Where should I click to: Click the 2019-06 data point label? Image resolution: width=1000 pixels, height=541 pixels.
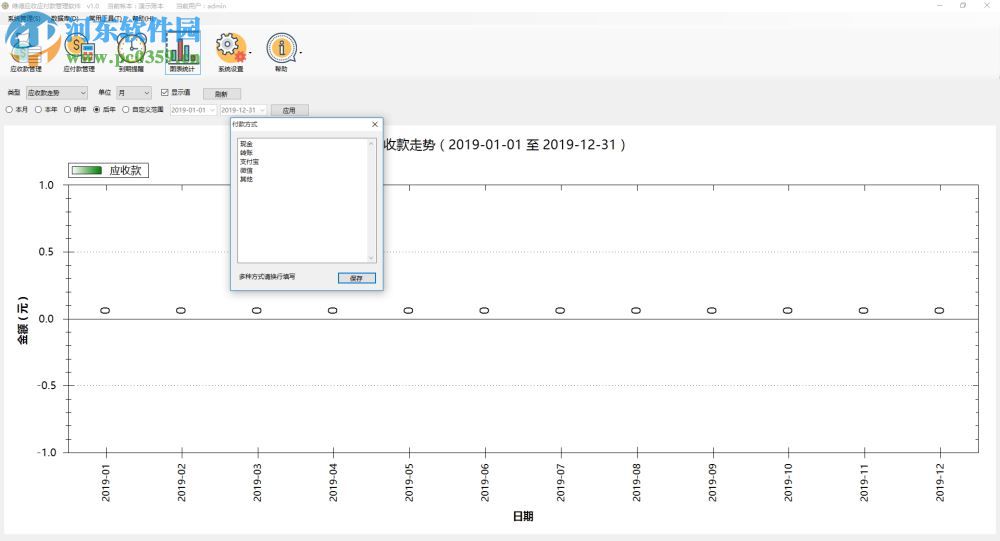[x=484, y=311]
